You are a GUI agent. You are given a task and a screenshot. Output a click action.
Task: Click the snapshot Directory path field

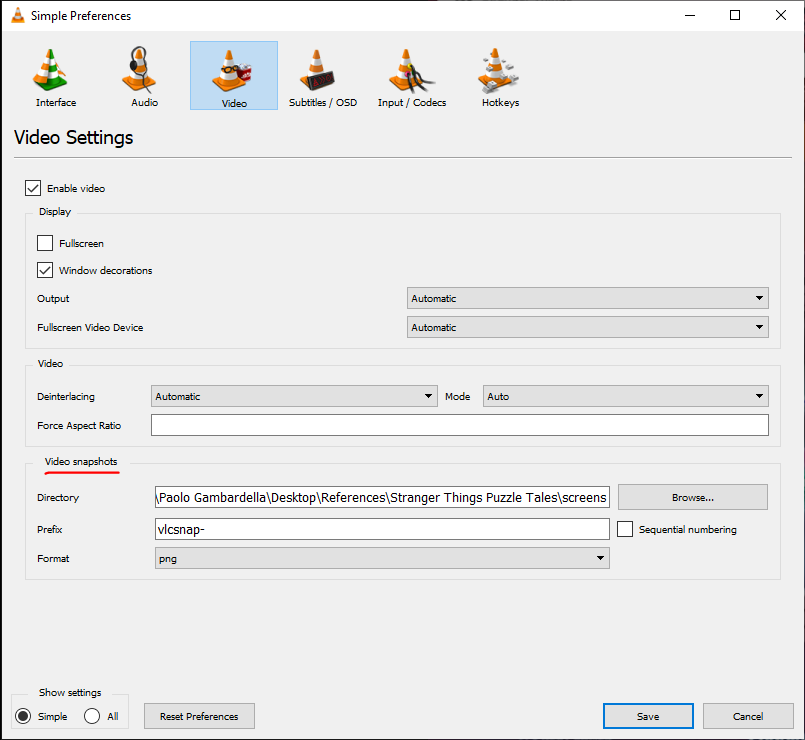pos(382,498)
